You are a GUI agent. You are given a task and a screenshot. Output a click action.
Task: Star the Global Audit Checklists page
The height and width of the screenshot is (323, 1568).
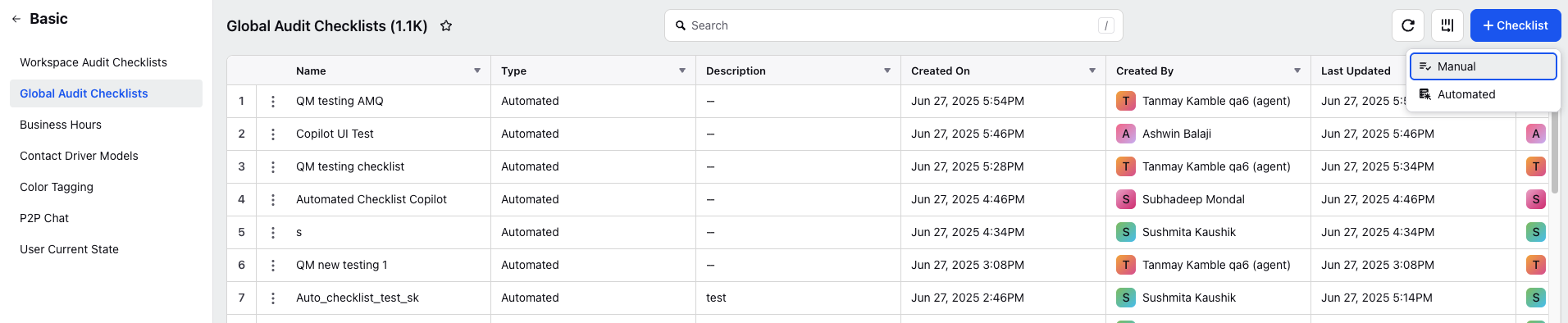click(446, 26)
